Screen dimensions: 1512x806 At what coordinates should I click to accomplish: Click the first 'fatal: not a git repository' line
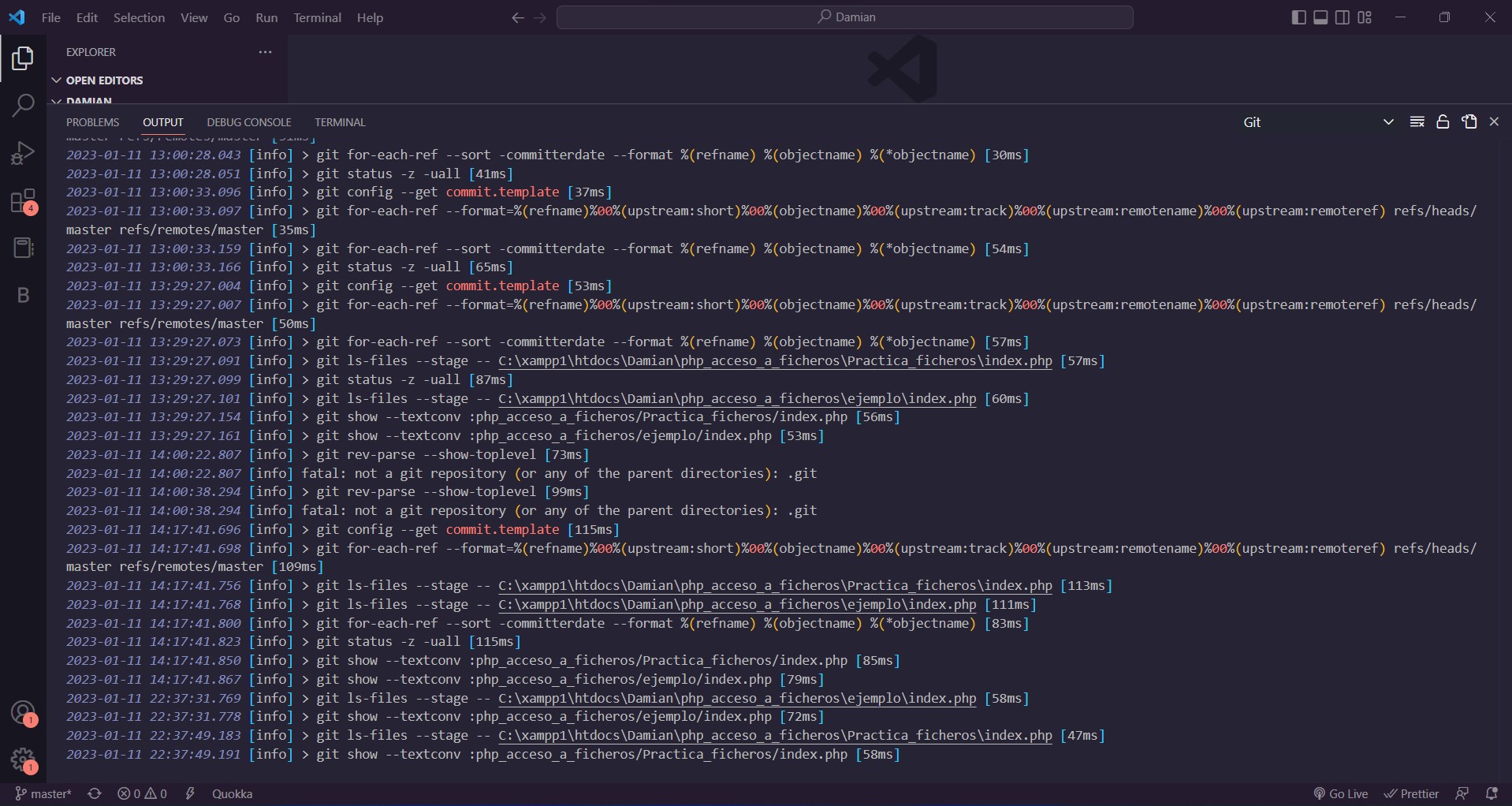click(x=441, y=474)
